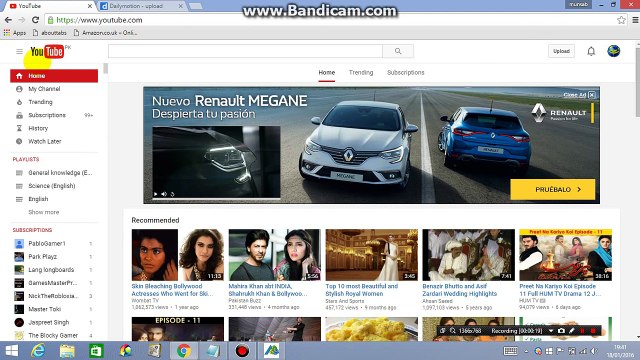Click the sidebar scrollbar handle
This screenshot has height=360, width=640.
(105, 68)
